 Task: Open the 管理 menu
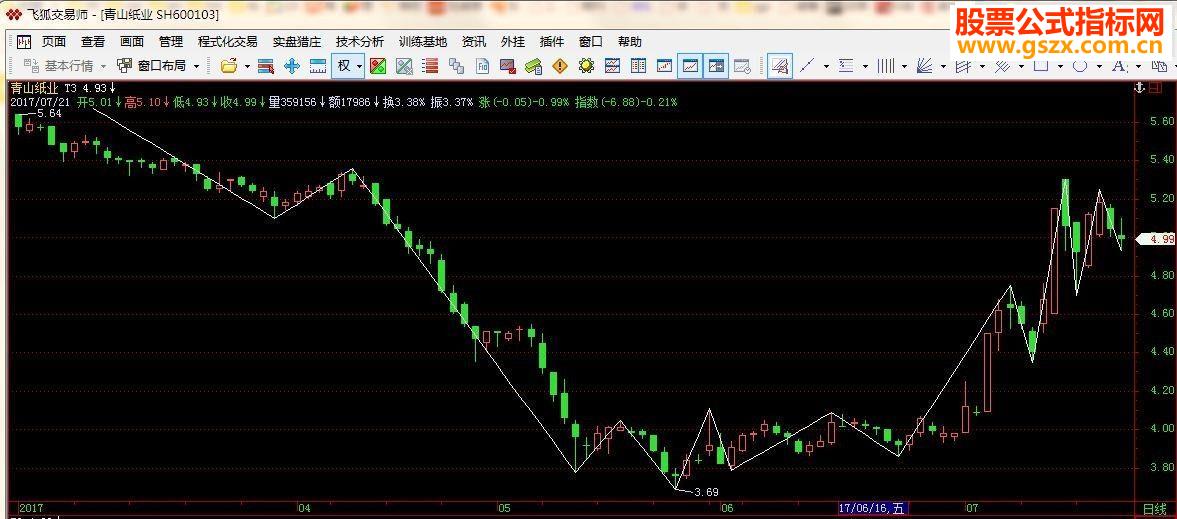click(x=170, y=42)
